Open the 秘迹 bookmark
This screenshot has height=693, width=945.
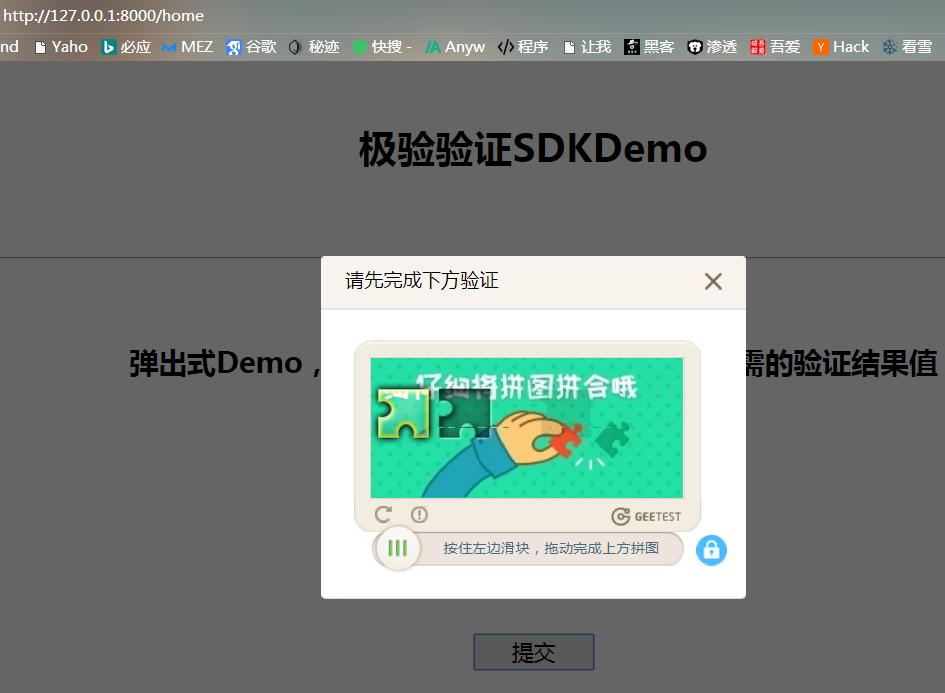tap(314, 47)
